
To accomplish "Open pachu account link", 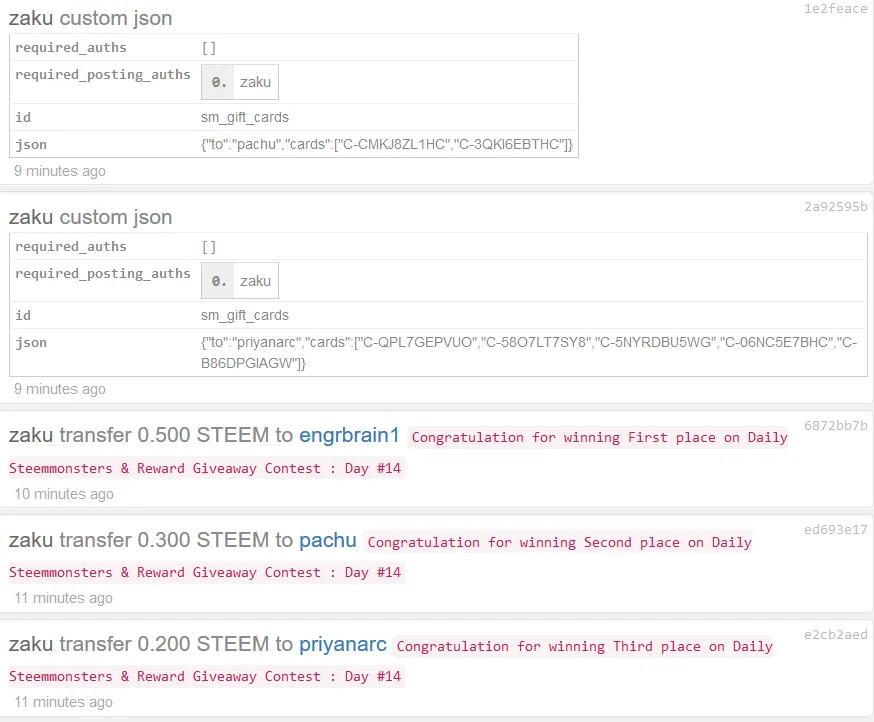I will pyautogui.click(x=328, y=540).
